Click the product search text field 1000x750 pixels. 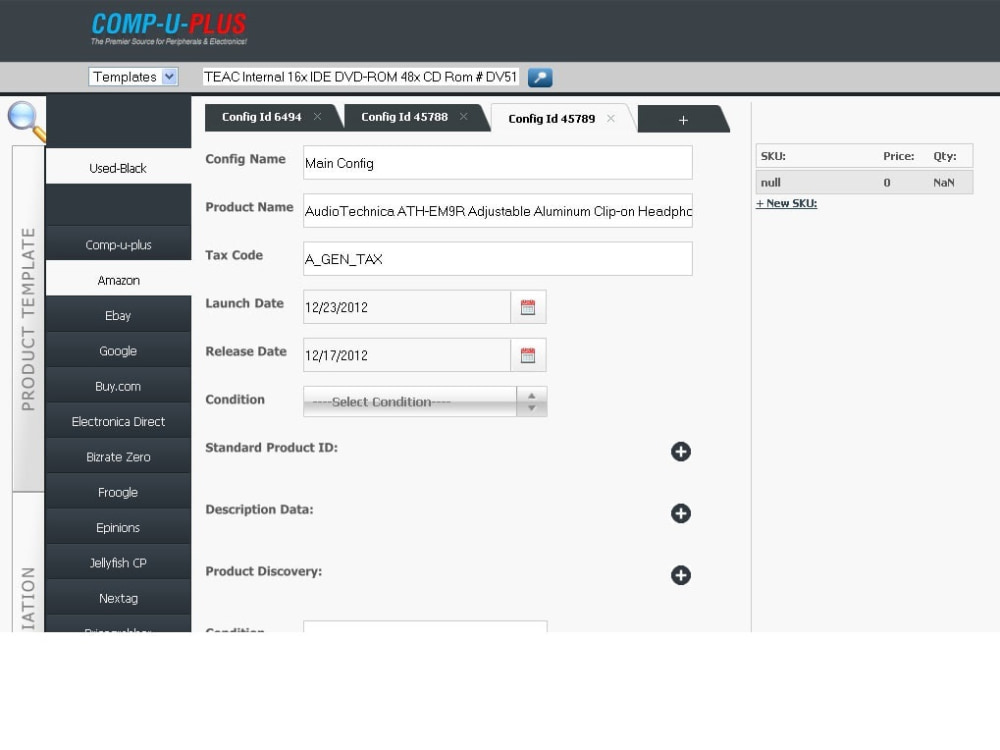tap(360, 77)
